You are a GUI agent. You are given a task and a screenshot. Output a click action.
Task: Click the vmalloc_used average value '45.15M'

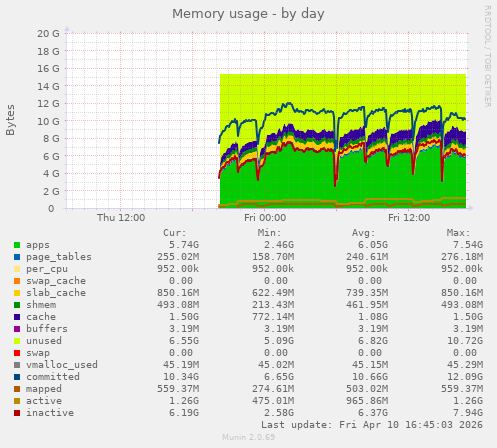370,365
